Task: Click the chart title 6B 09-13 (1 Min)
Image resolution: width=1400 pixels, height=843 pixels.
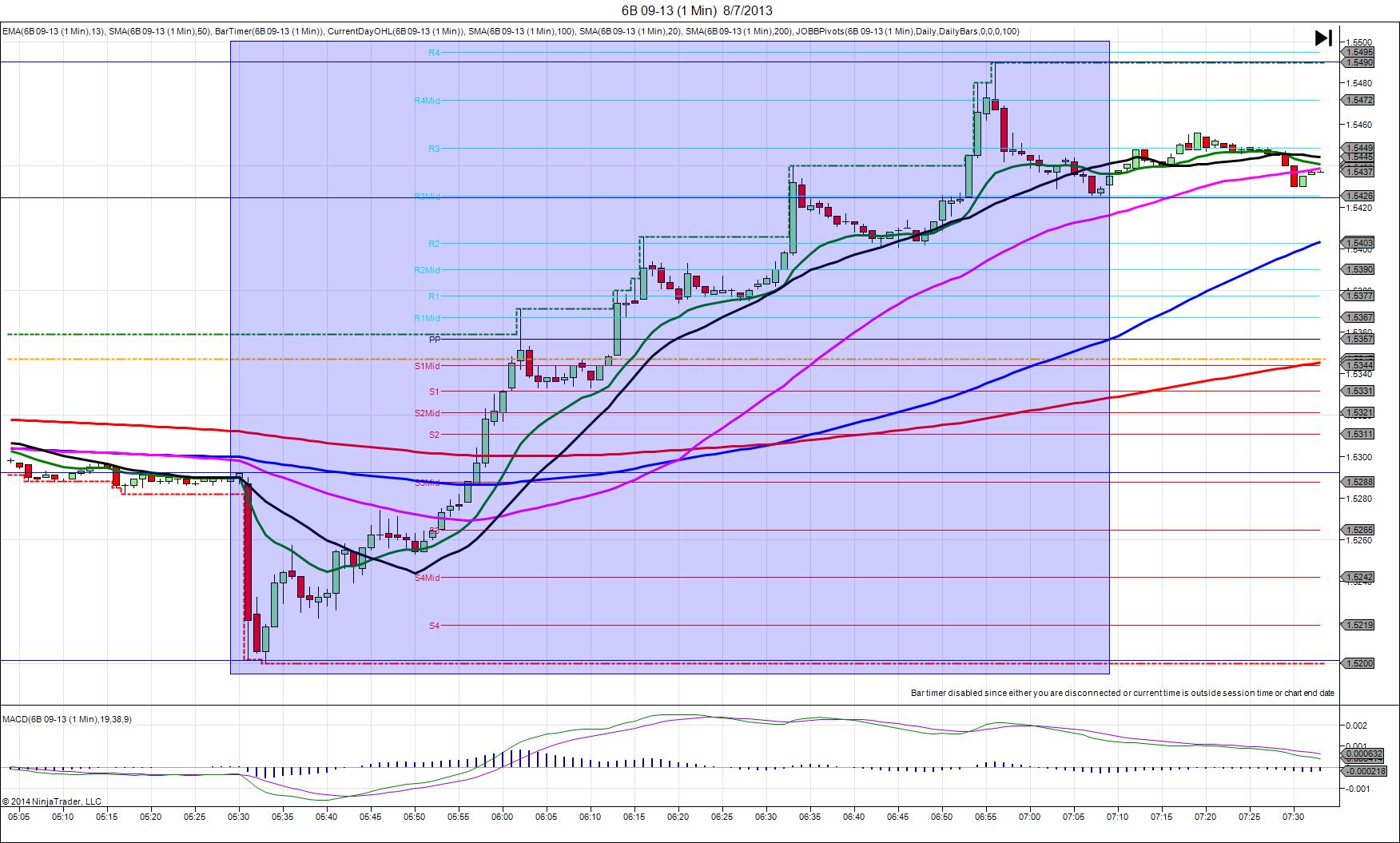Action: tap(668, 10)
